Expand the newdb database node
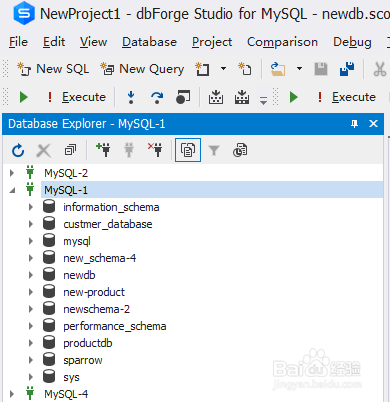This screenshot has height=402, width=390. pyautogui.click(x=31, y=275)
